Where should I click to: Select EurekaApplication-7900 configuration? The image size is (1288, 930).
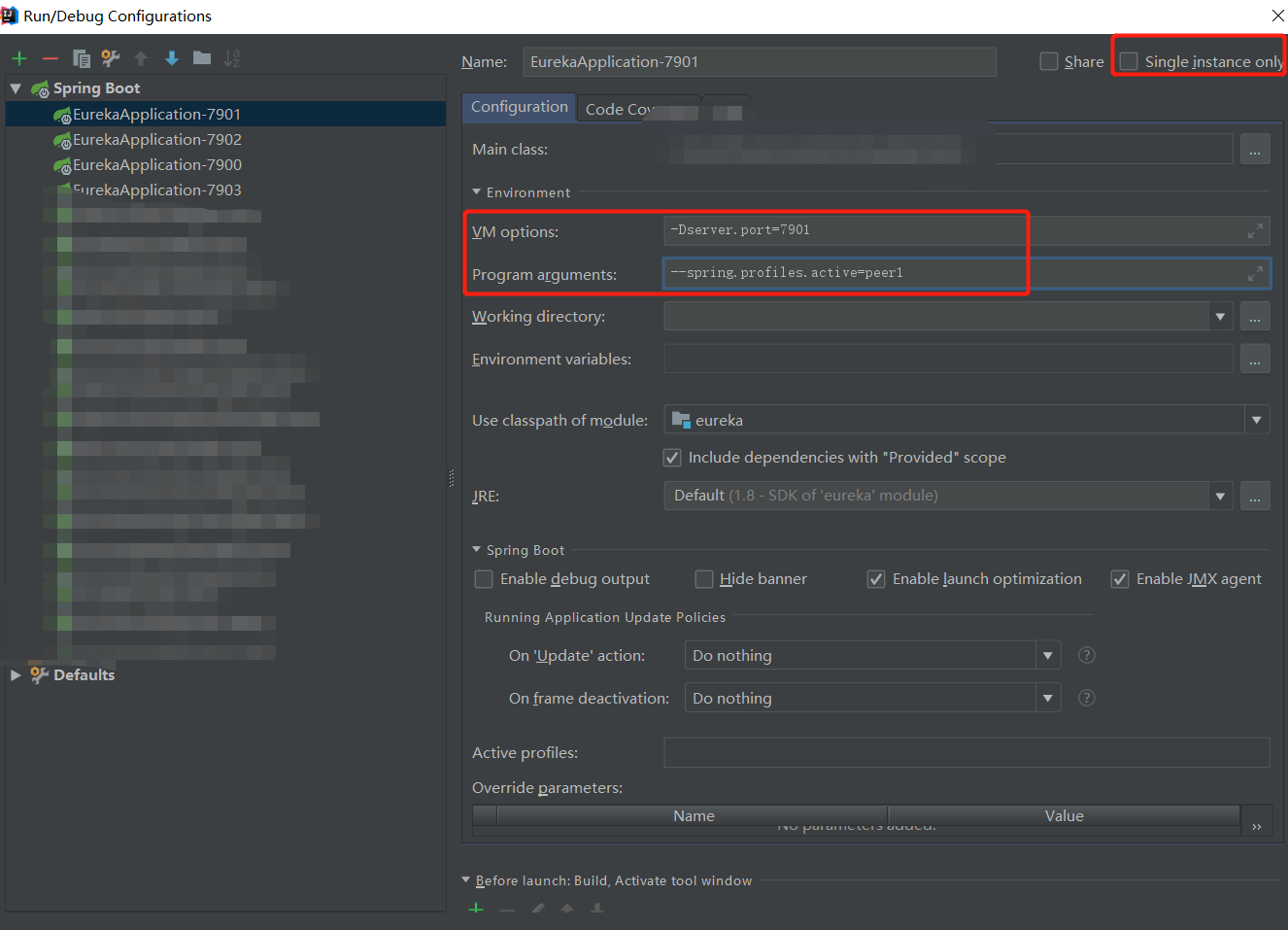click(225, 165)
